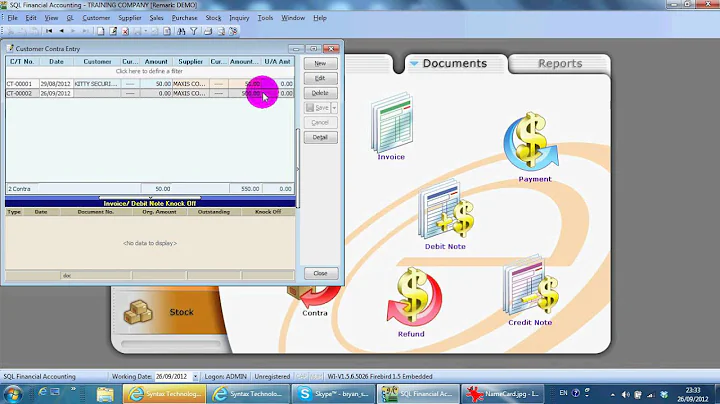Show hidden tray icons arrow
720x404 pixels.
[x=613, y=394]
